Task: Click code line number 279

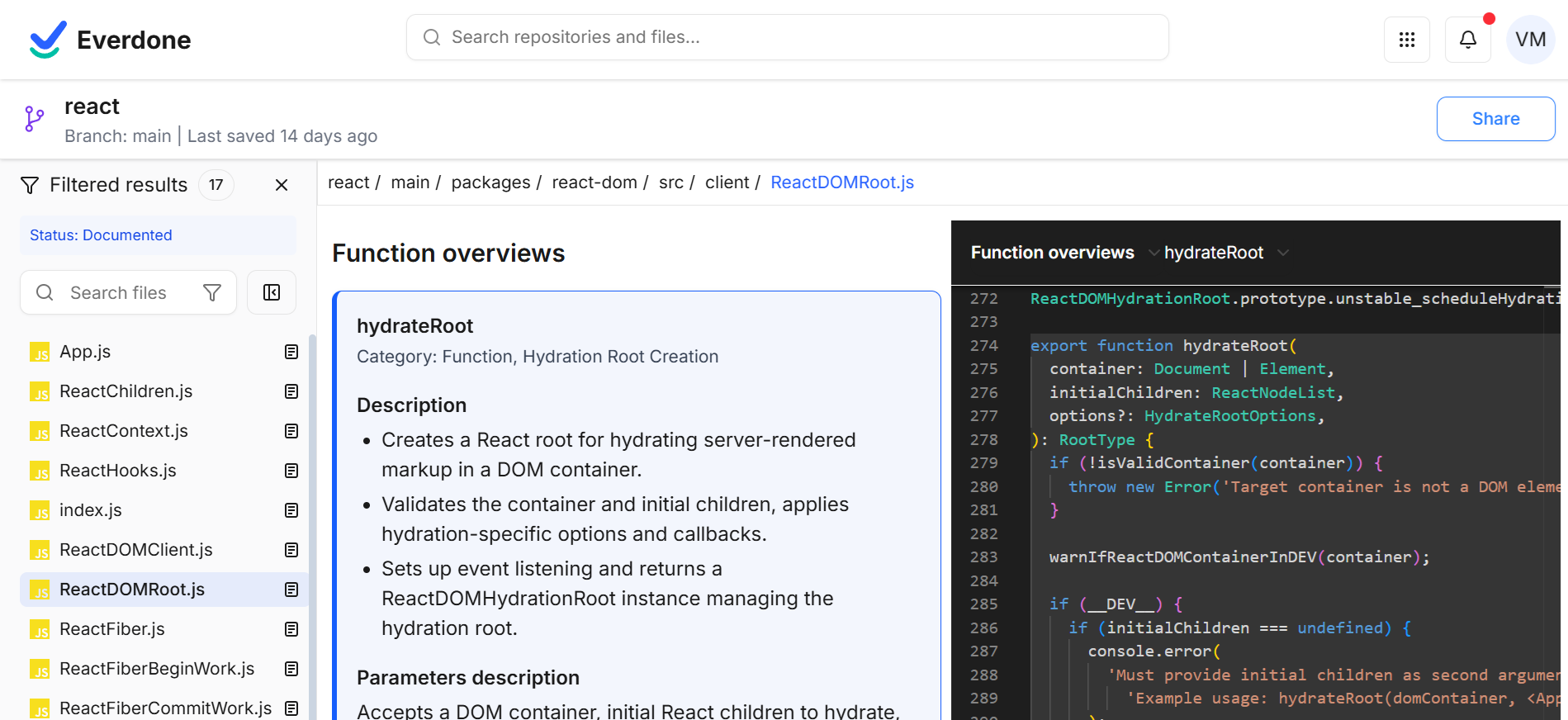Action: coord(983,462)
